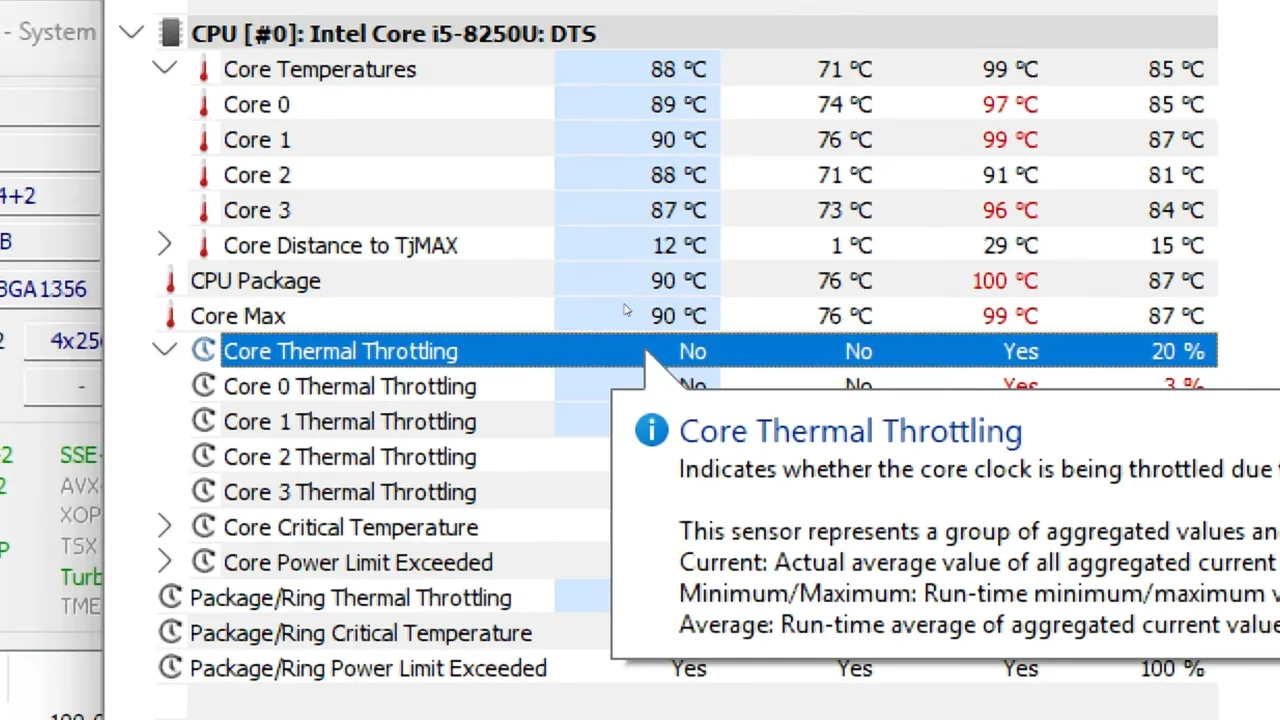The height and width of the screenshot is (720, 1280).
Task: Click the thermometer icon next to Core Max
Action: 170,316
